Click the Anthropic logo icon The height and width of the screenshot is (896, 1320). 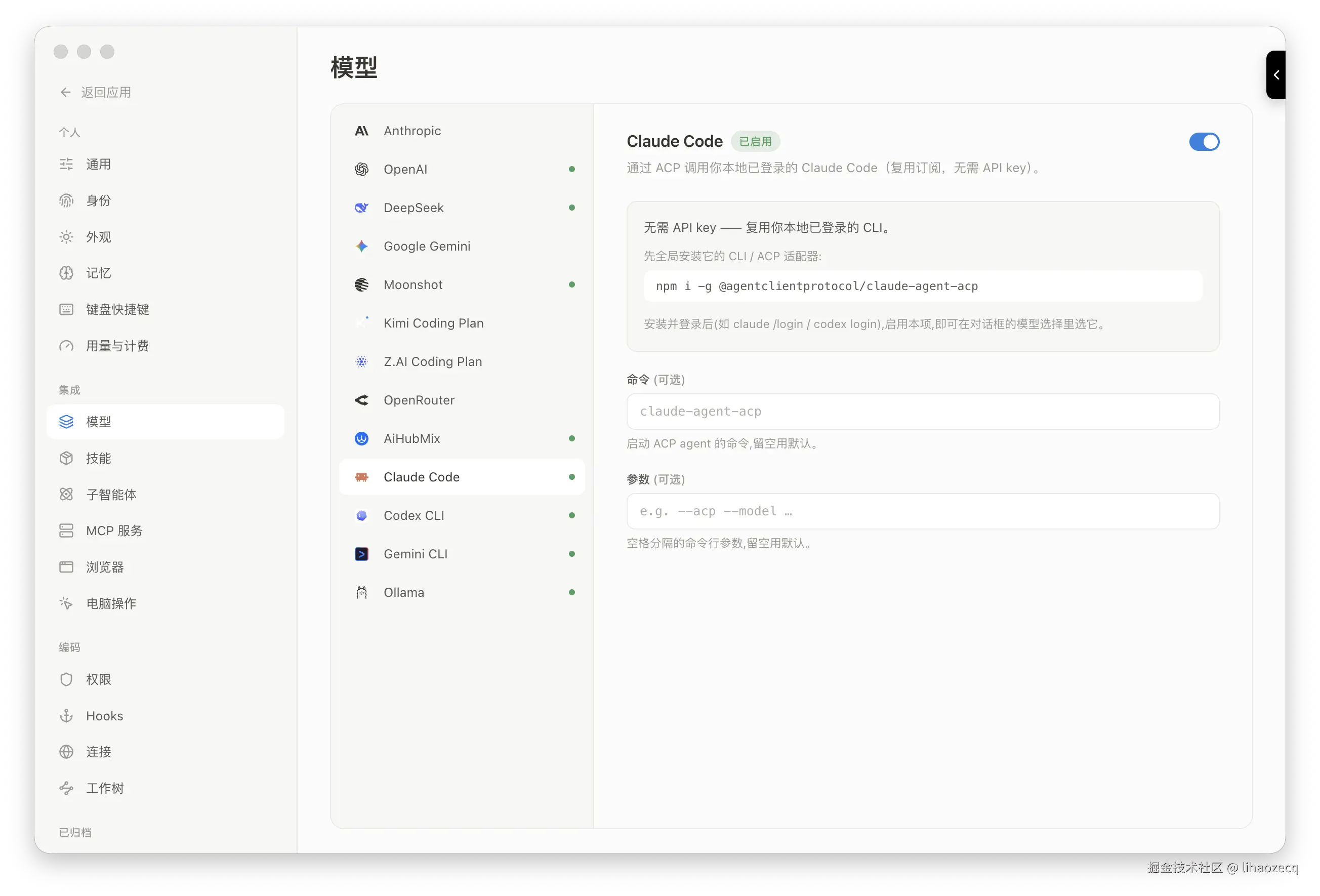(362, 131)
